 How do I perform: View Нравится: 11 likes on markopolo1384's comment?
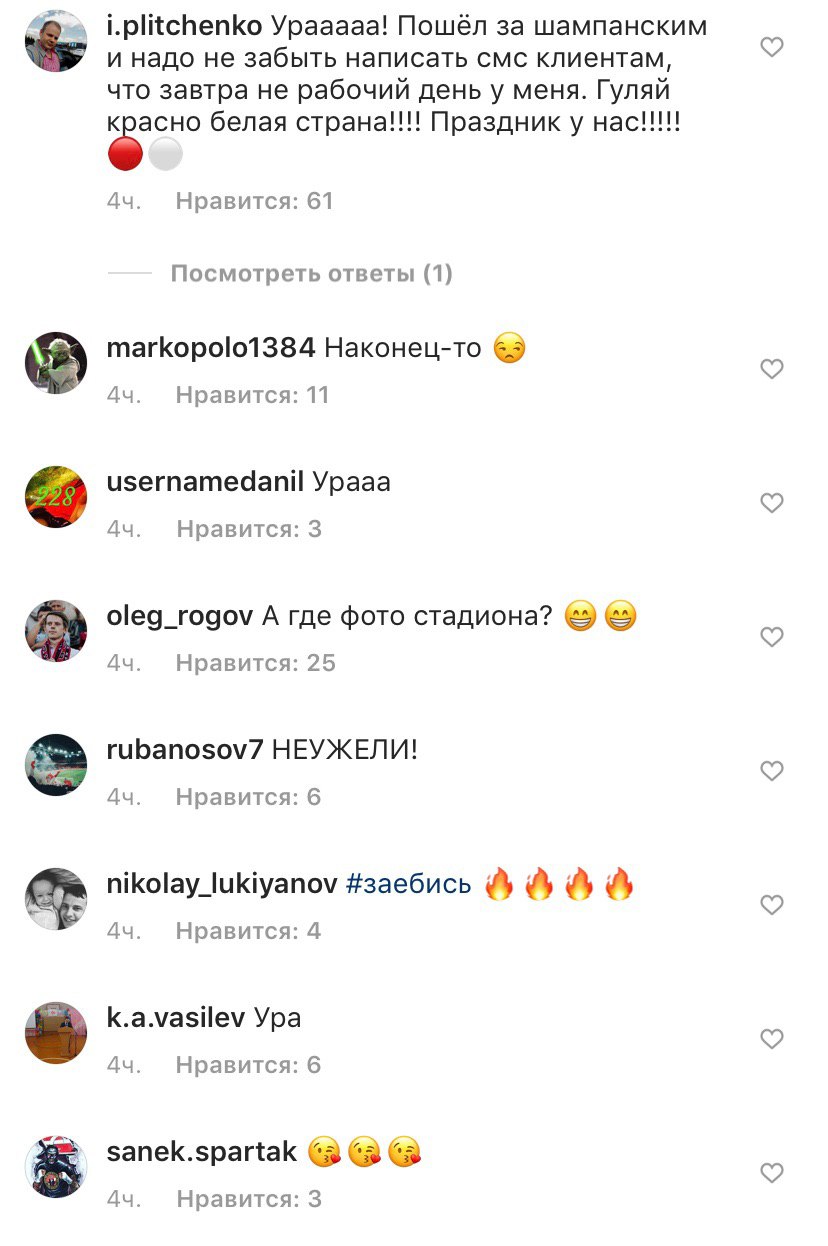(252, 395)
